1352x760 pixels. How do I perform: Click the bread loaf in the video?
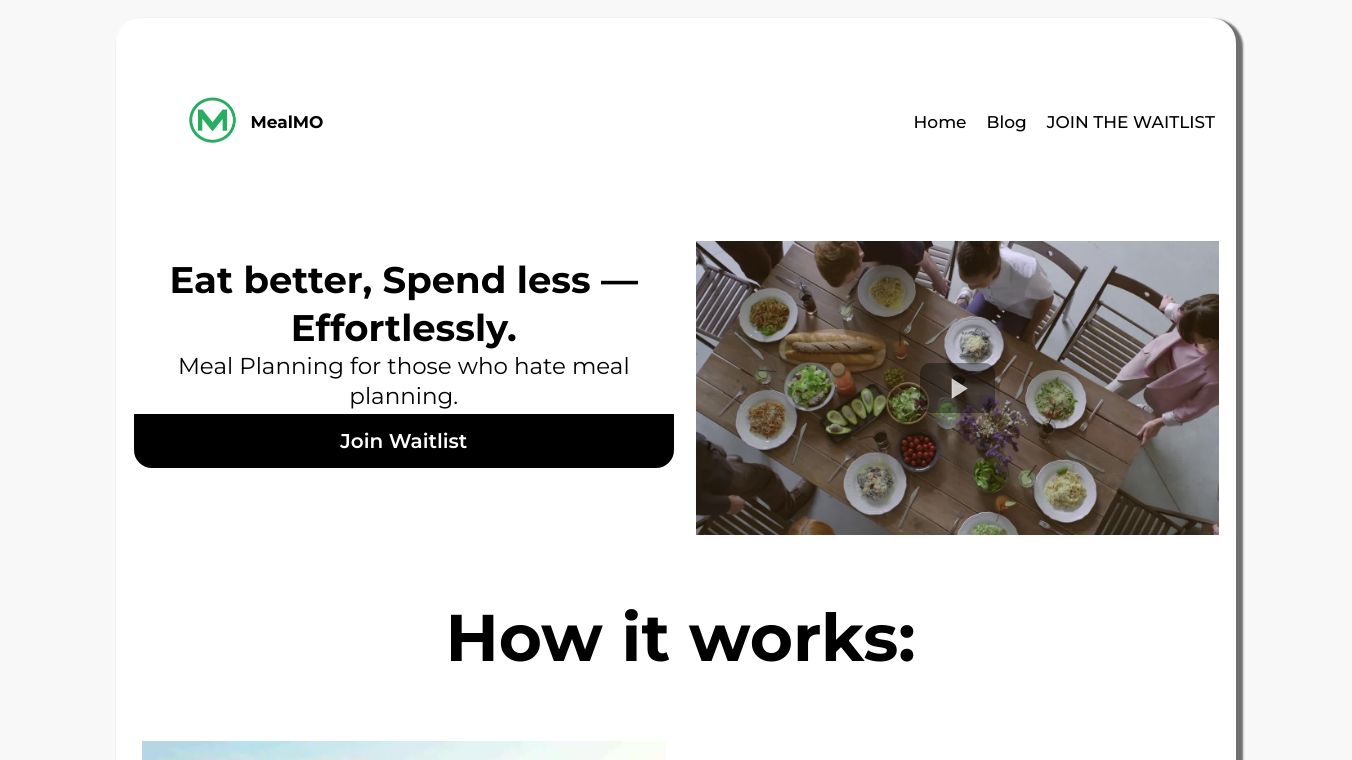832,347
